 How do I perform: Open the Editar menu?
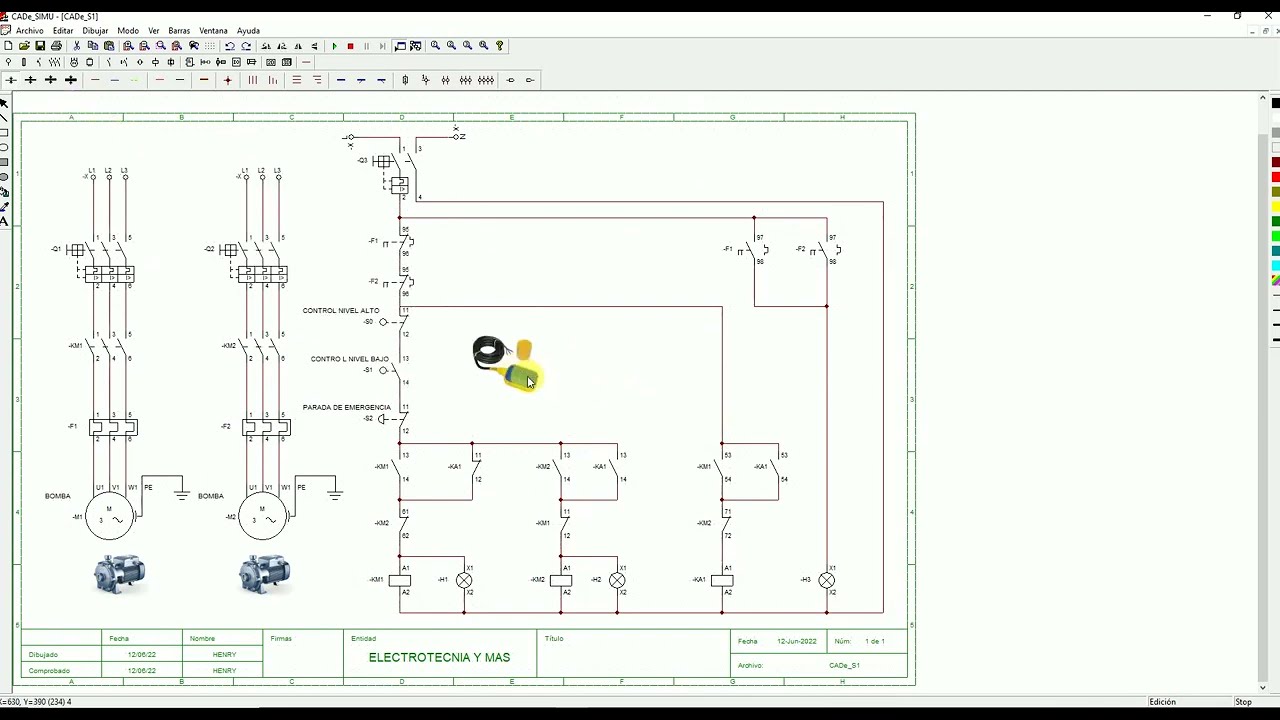[x=63, y=31]
